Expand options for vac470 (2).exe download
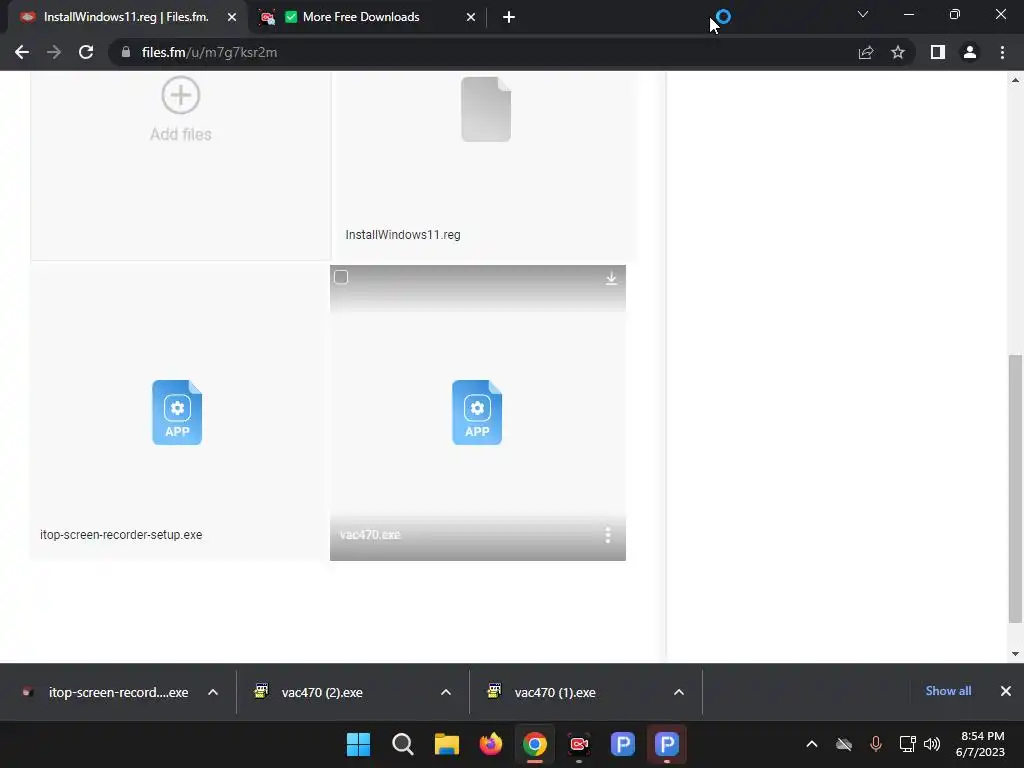Image resolution: width=1024 pixels, height=768 pixels. click(446, 692)
